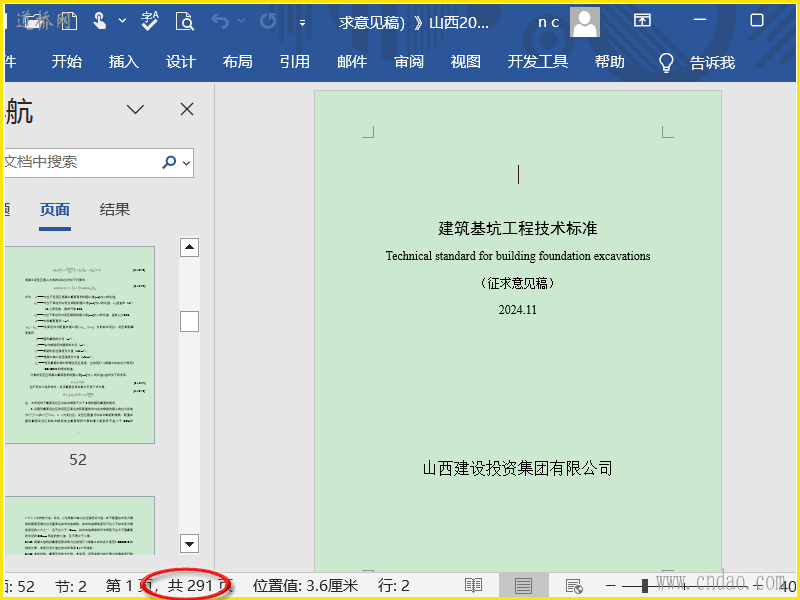
Task: Switch to 结果 navigation tab
Action: click(x=115, y=210)
